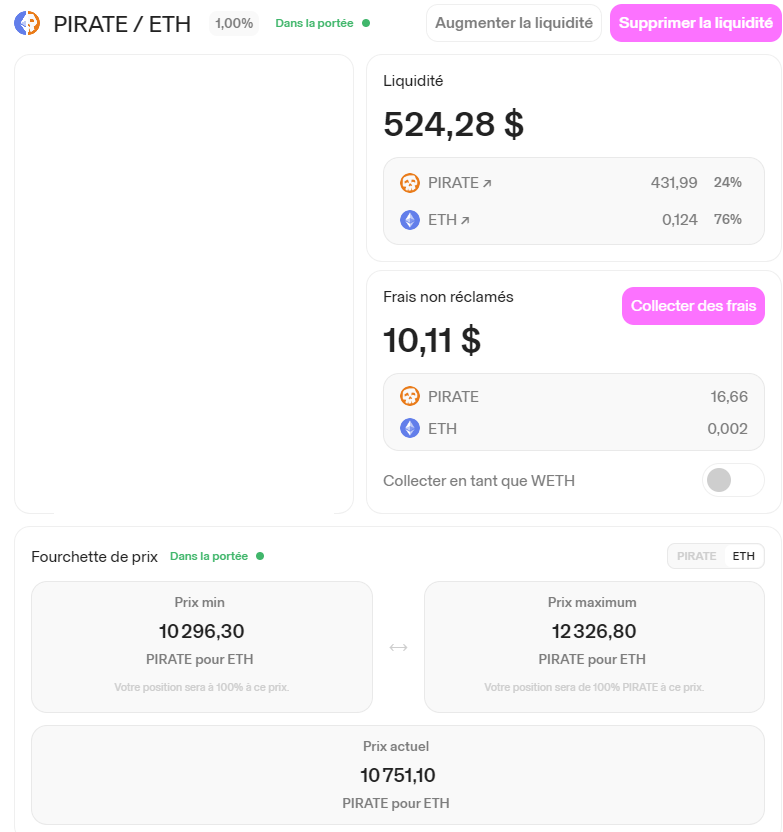Click the green in-range dot in header

tap(366, 23)
